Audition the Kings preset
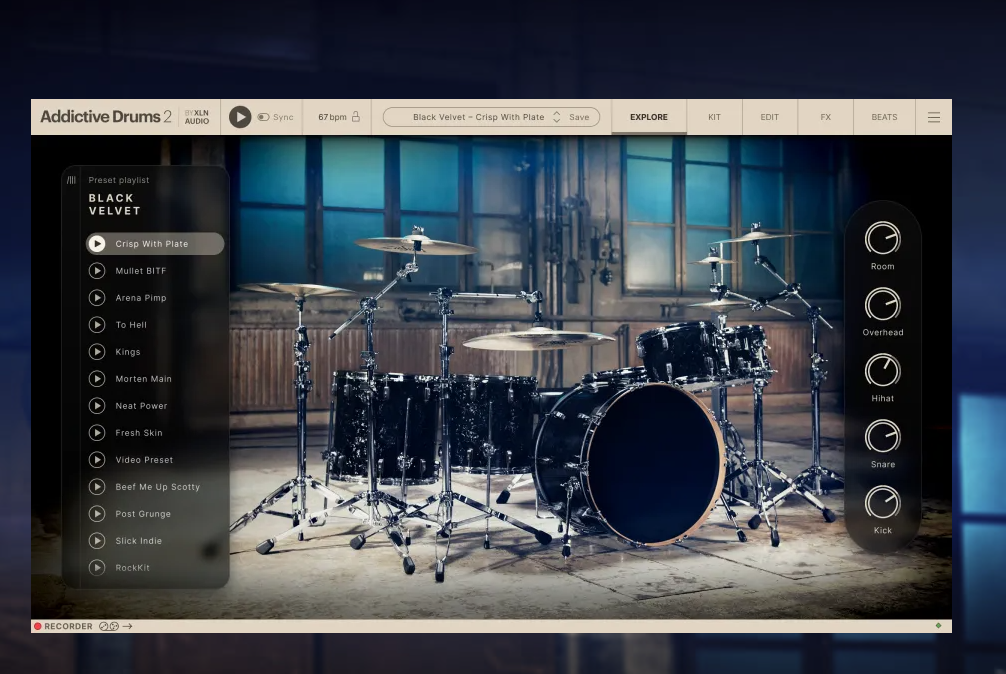This screenshot has height=674, width=1006. pos(97,352)
